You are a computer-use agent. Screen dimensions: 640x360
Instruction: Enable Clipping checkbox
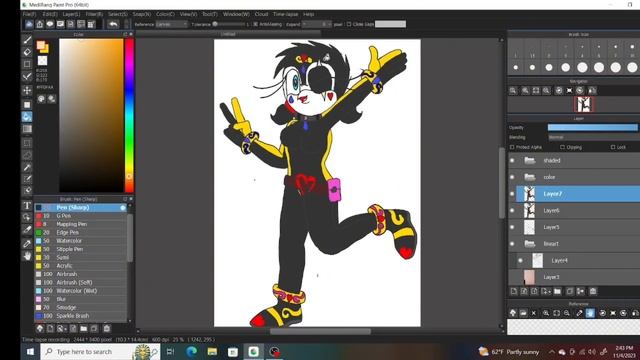(x=562, y=147)
